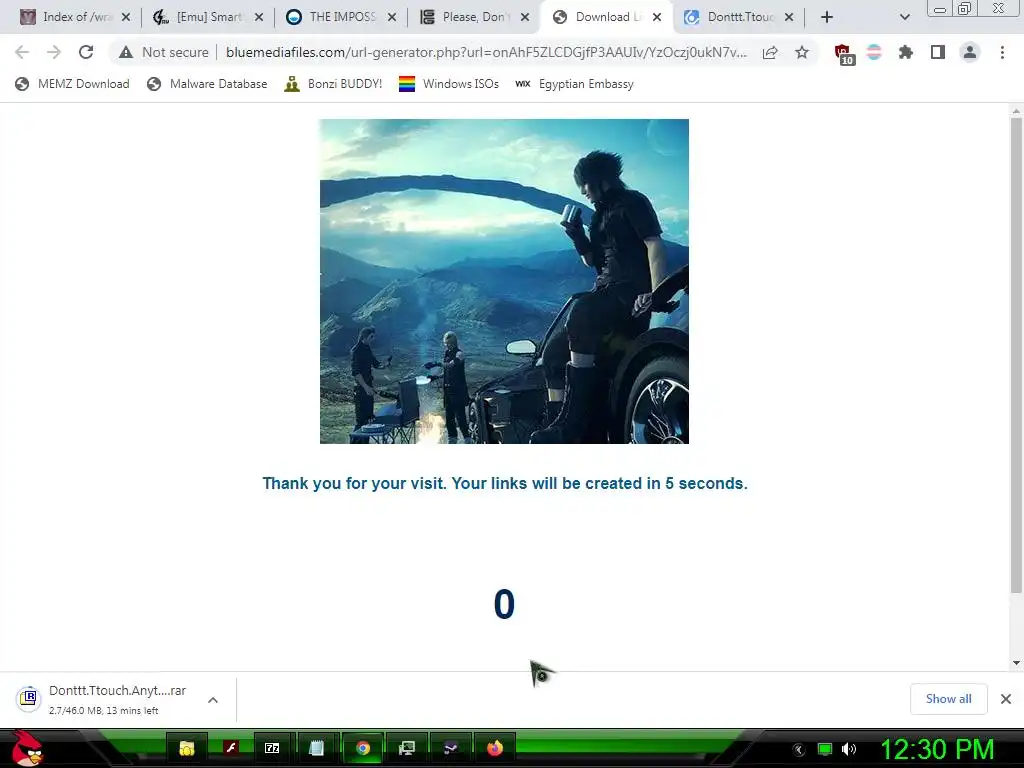Bookmark this page with the star
The height and width of the screenshot is (768, 1024).
click(802, 52)
